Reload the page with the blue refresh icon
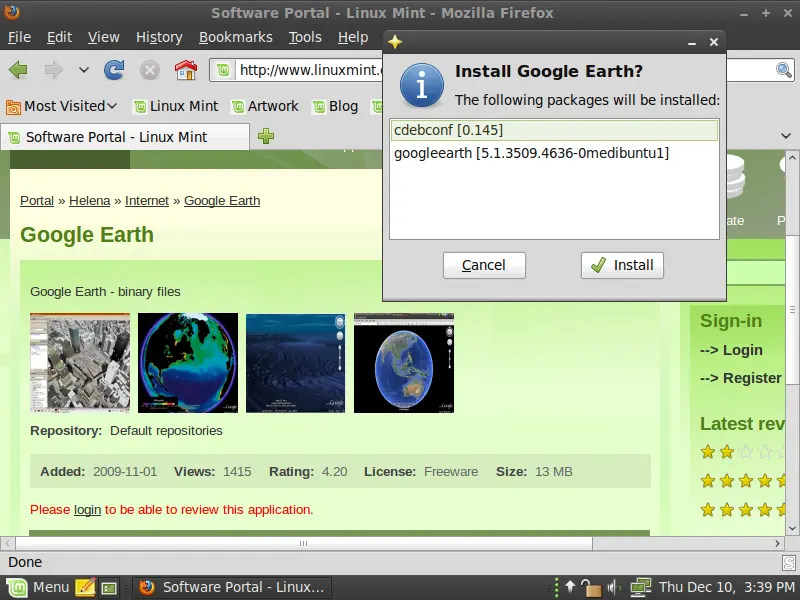 click(114, 70)
